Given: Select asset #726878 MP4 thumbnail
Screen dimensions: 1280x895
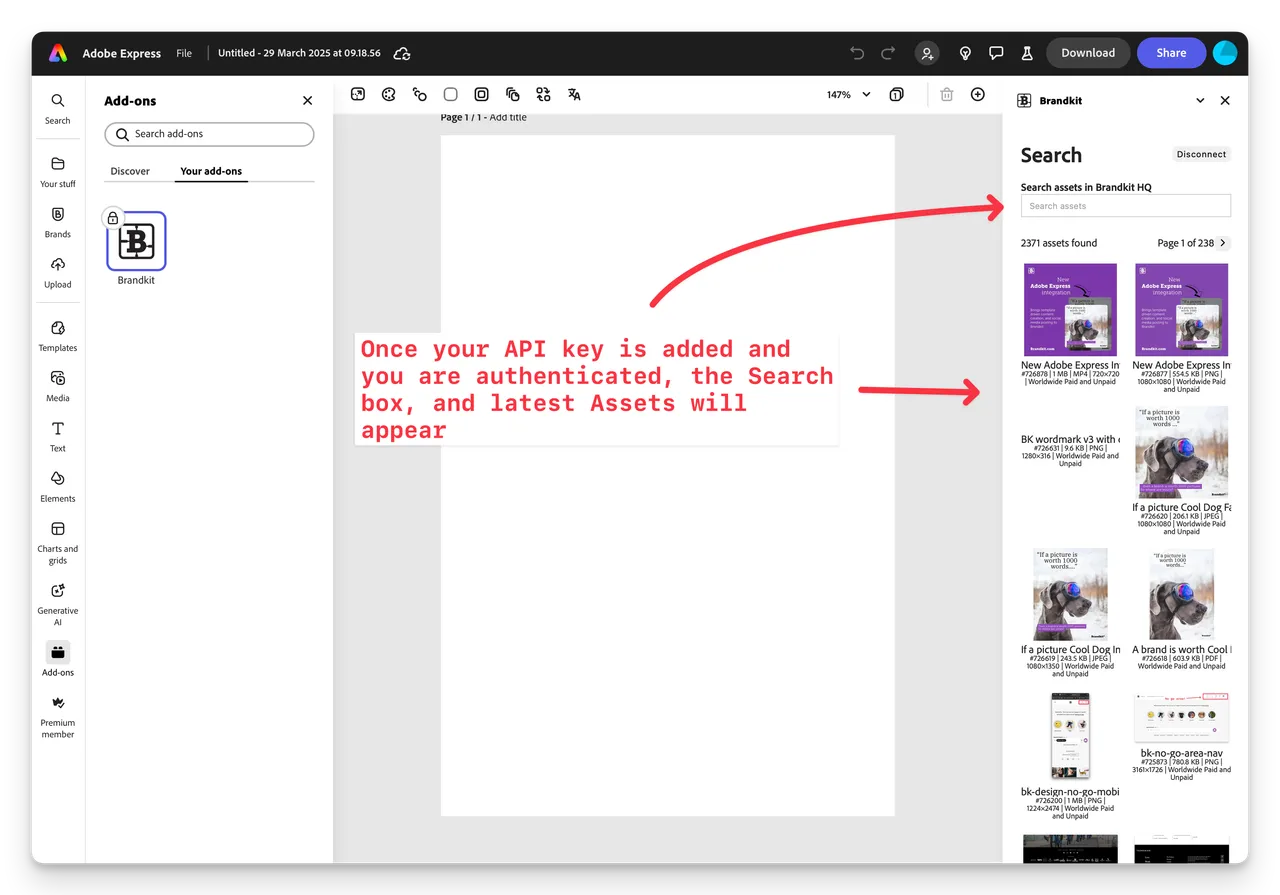Looking at the screenshot, I should tap(1070, 309).
